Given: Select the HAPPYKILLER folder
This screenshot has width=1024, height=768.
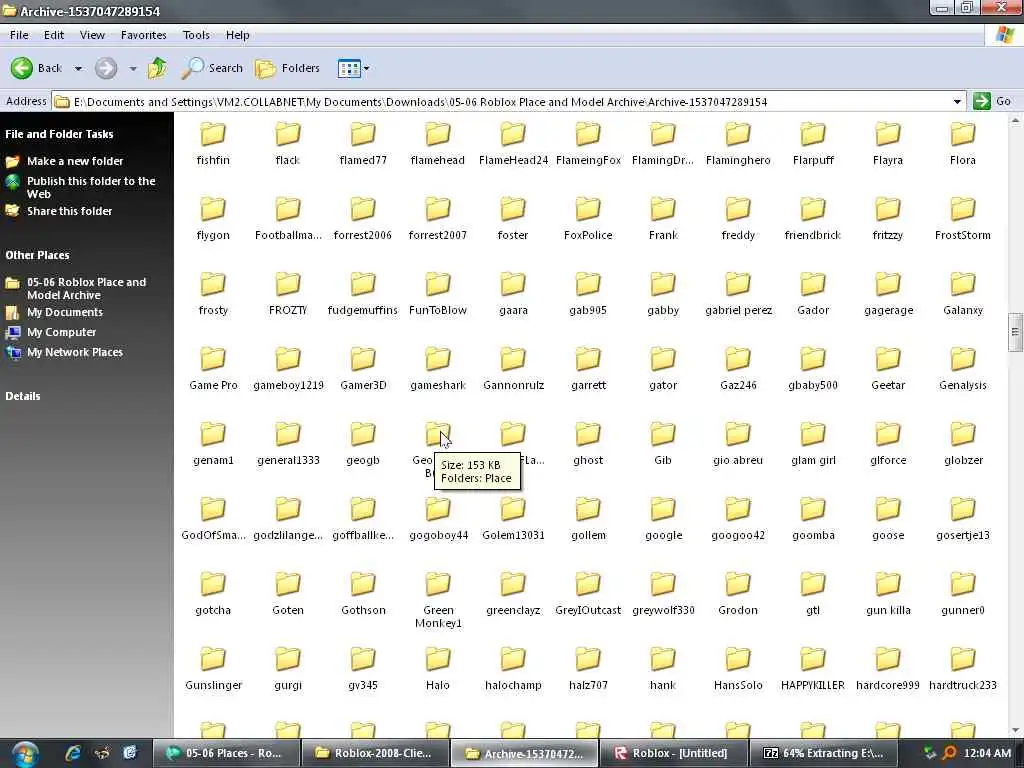Looking at the screenshot, I should point(813,669).
